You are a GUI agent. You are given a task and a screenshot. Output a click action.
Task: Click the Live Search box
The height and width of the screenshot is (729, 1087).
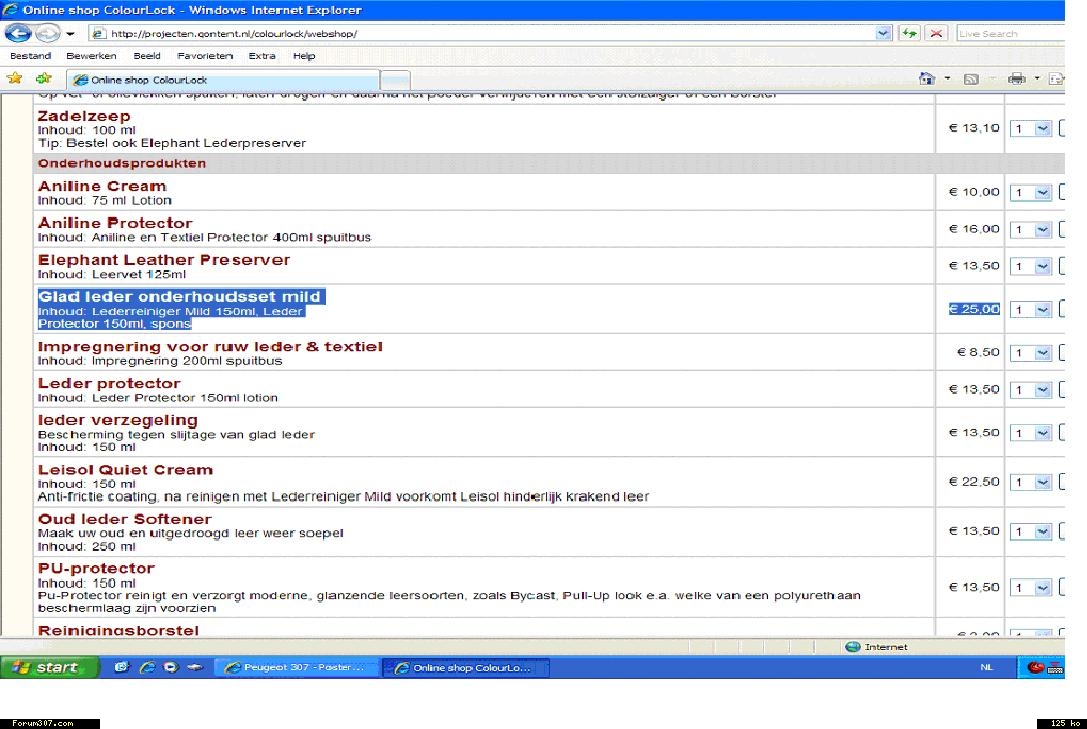(x=1010, y=33)
